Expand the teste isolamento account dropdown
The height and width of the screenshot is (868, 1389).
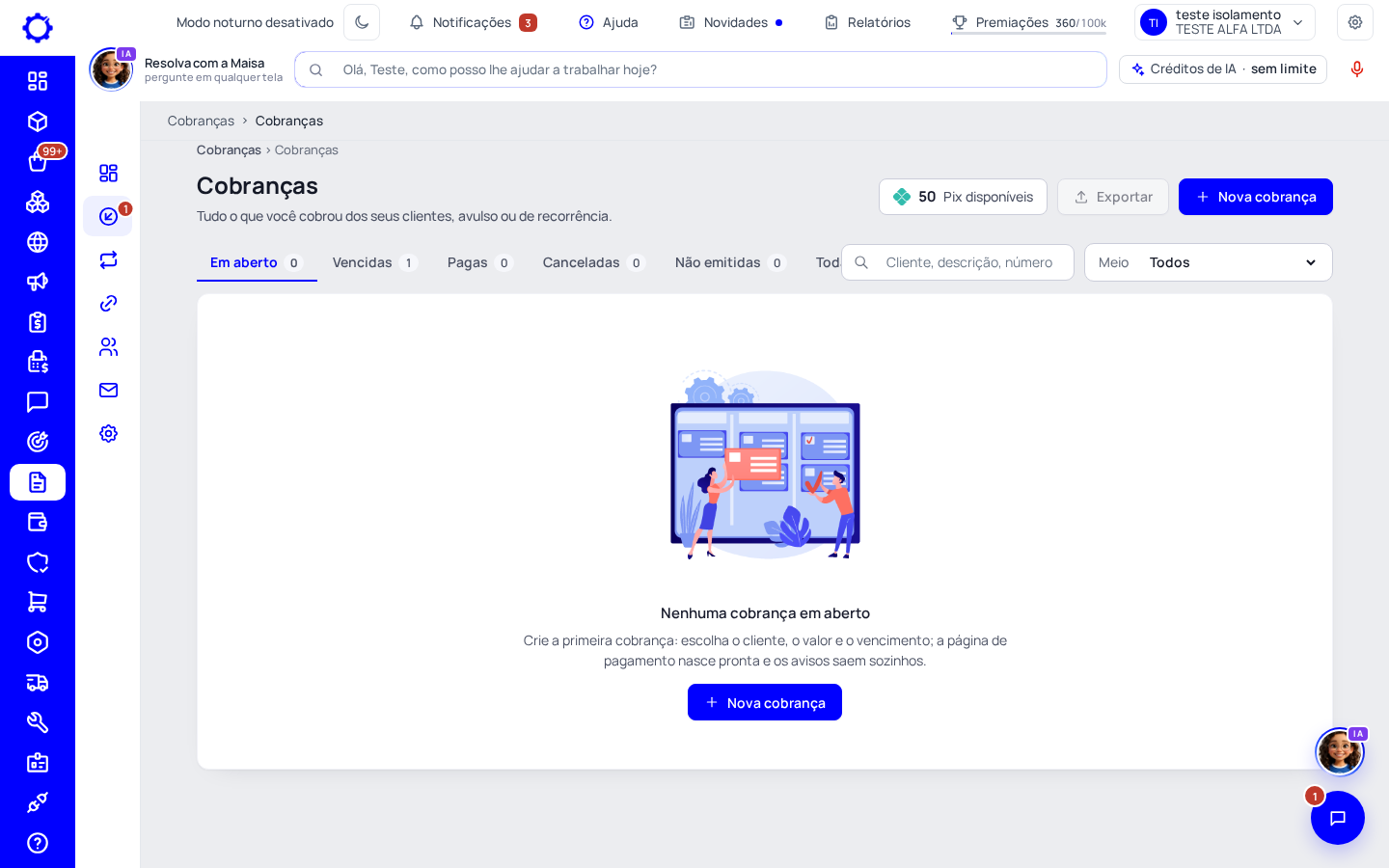1225,22
